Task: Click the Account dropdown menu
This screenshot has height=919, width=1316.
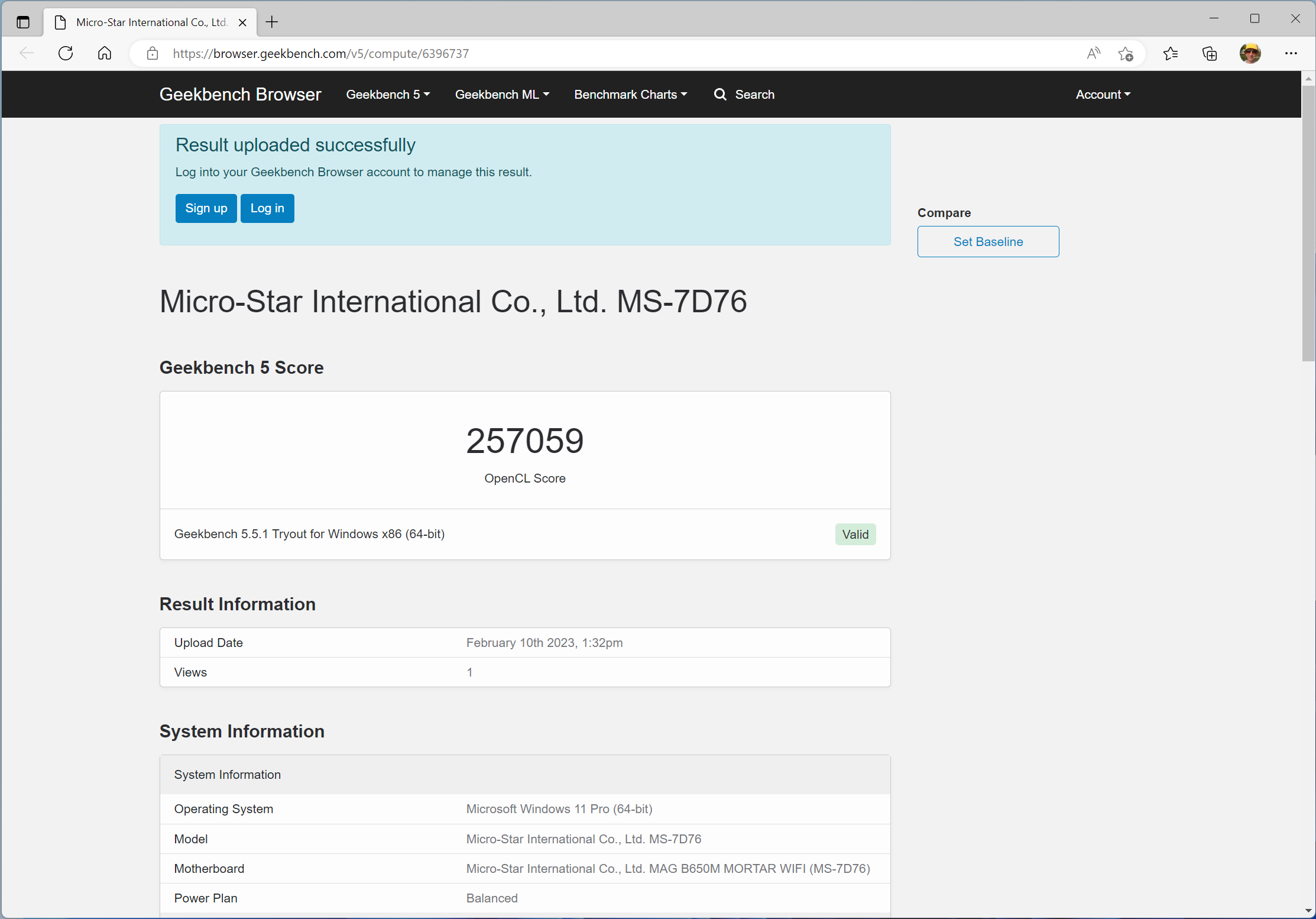Action: [x=1100, y=94]
